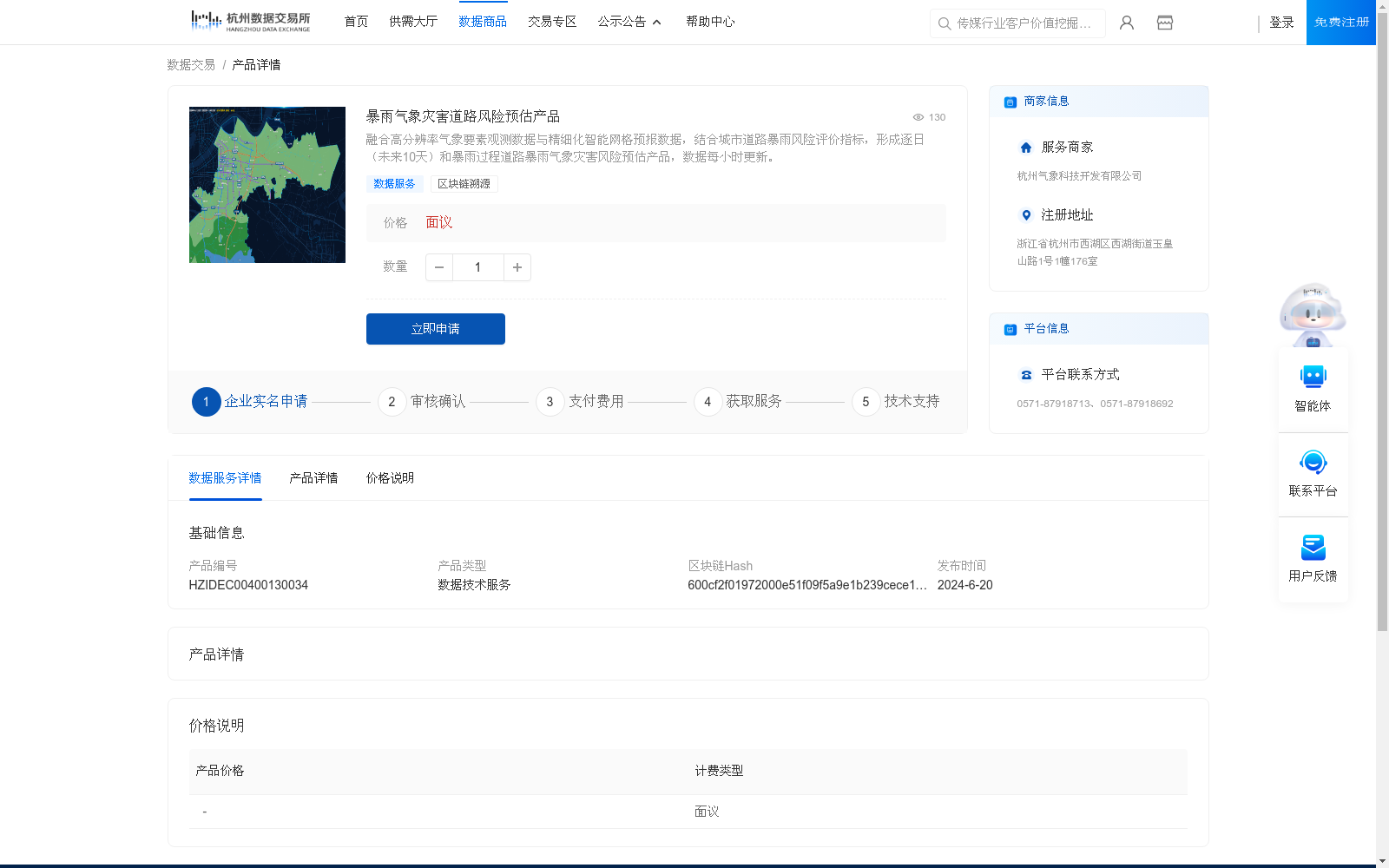
Task: Increase quantity with plus button
Action: [517, 267]
